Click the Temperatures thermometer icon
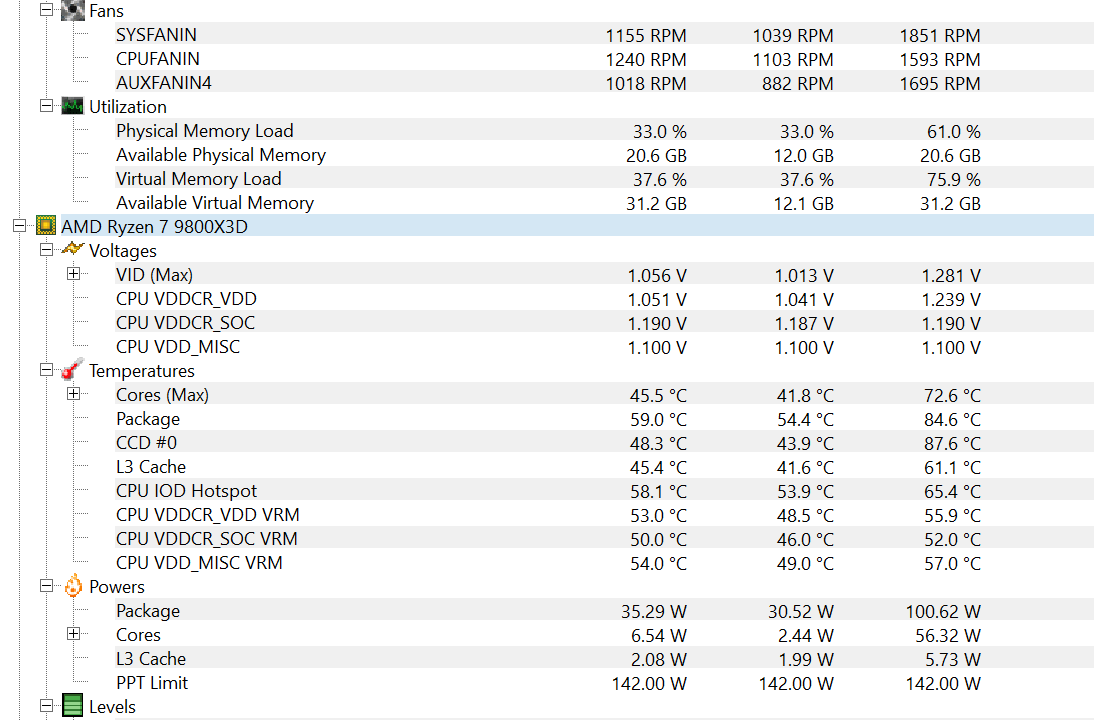1094x720 pixels. 73,370
